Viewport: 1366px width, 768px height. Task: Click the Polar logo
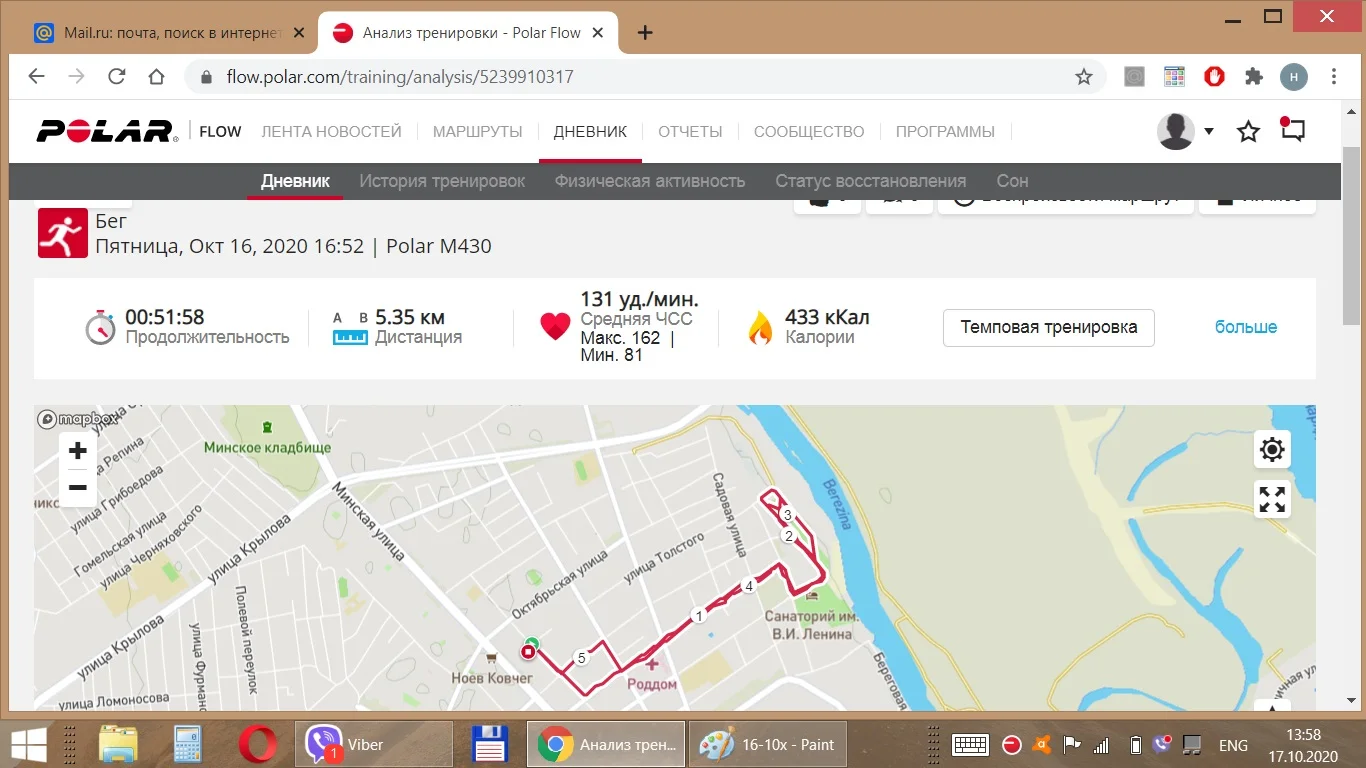tap(107, 131)
